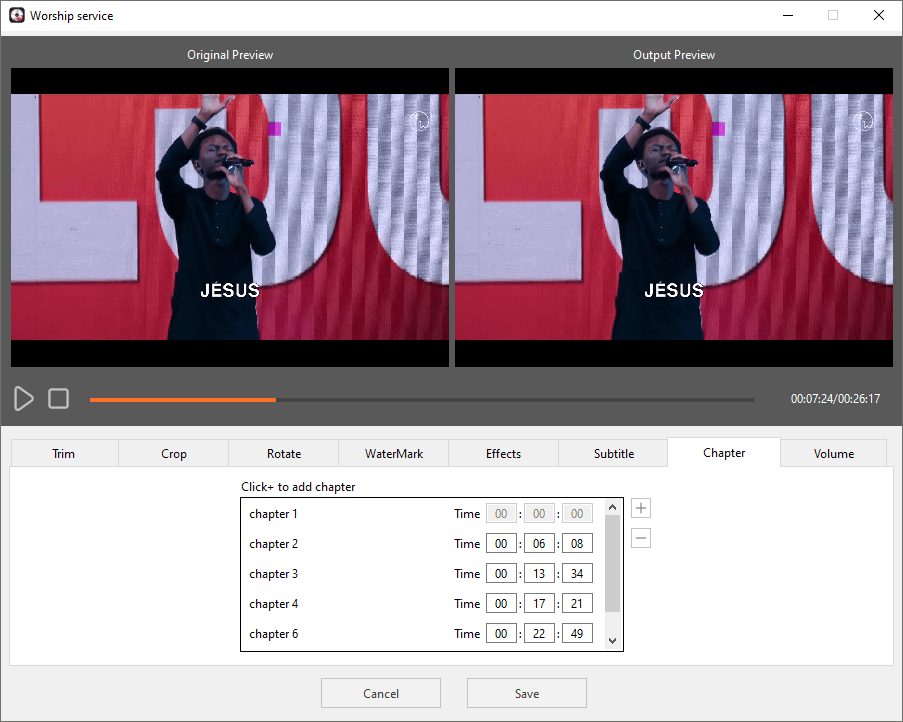Click the playback progress bar
Viewport: 903px width, 722px height.
420,399
